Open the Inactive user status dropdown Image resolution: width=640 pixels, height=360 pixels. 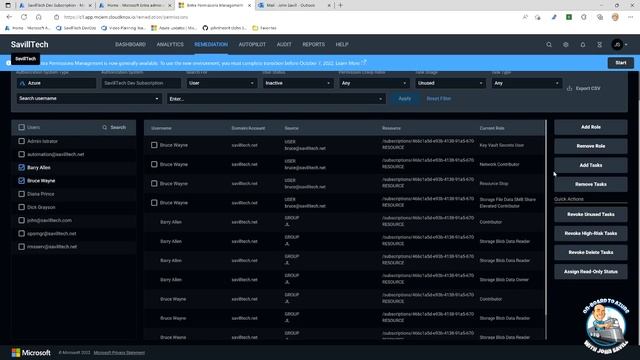298,83
